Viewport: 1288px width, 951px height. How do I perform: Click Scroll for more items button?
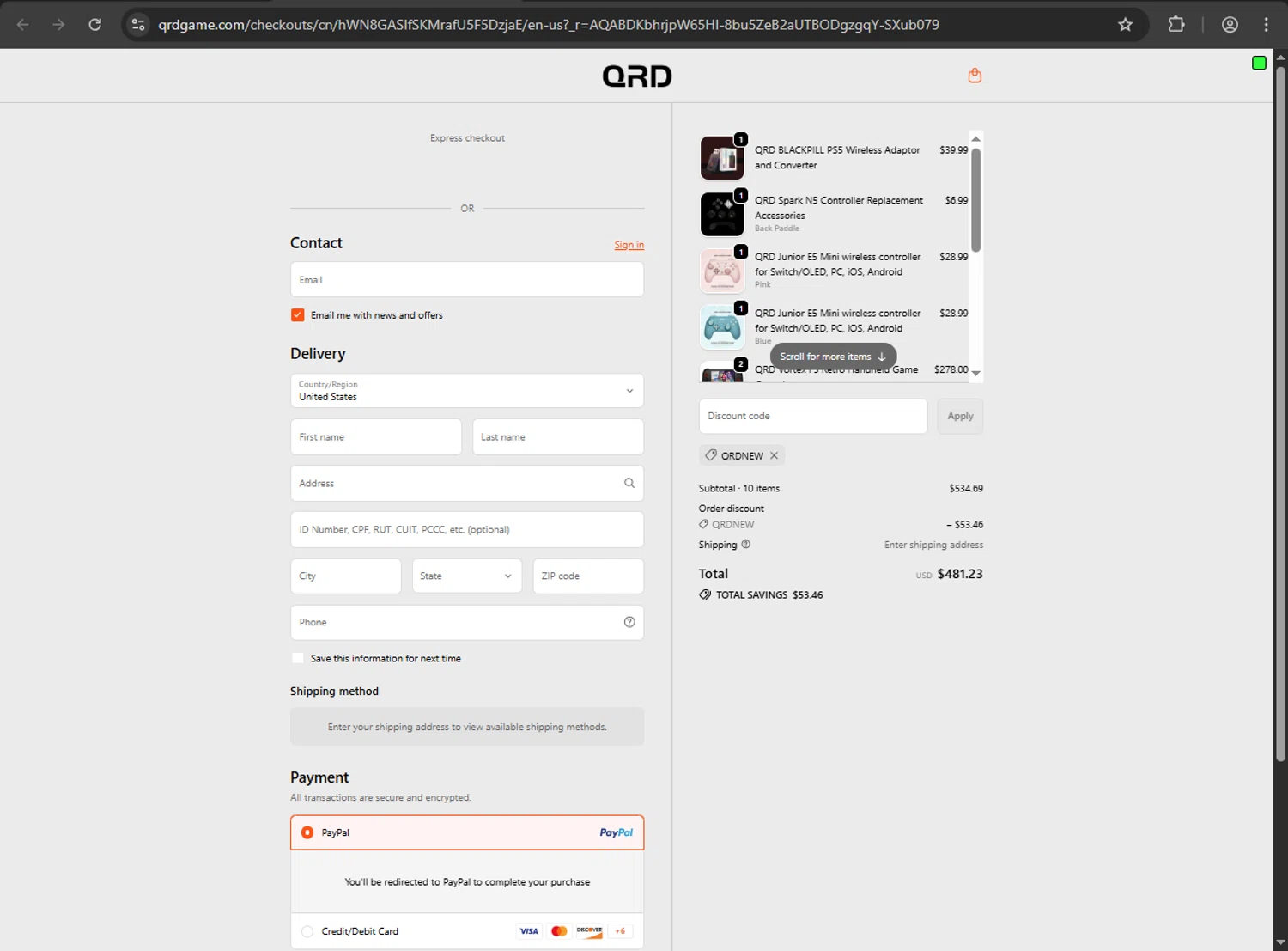(x=833, y=357)
